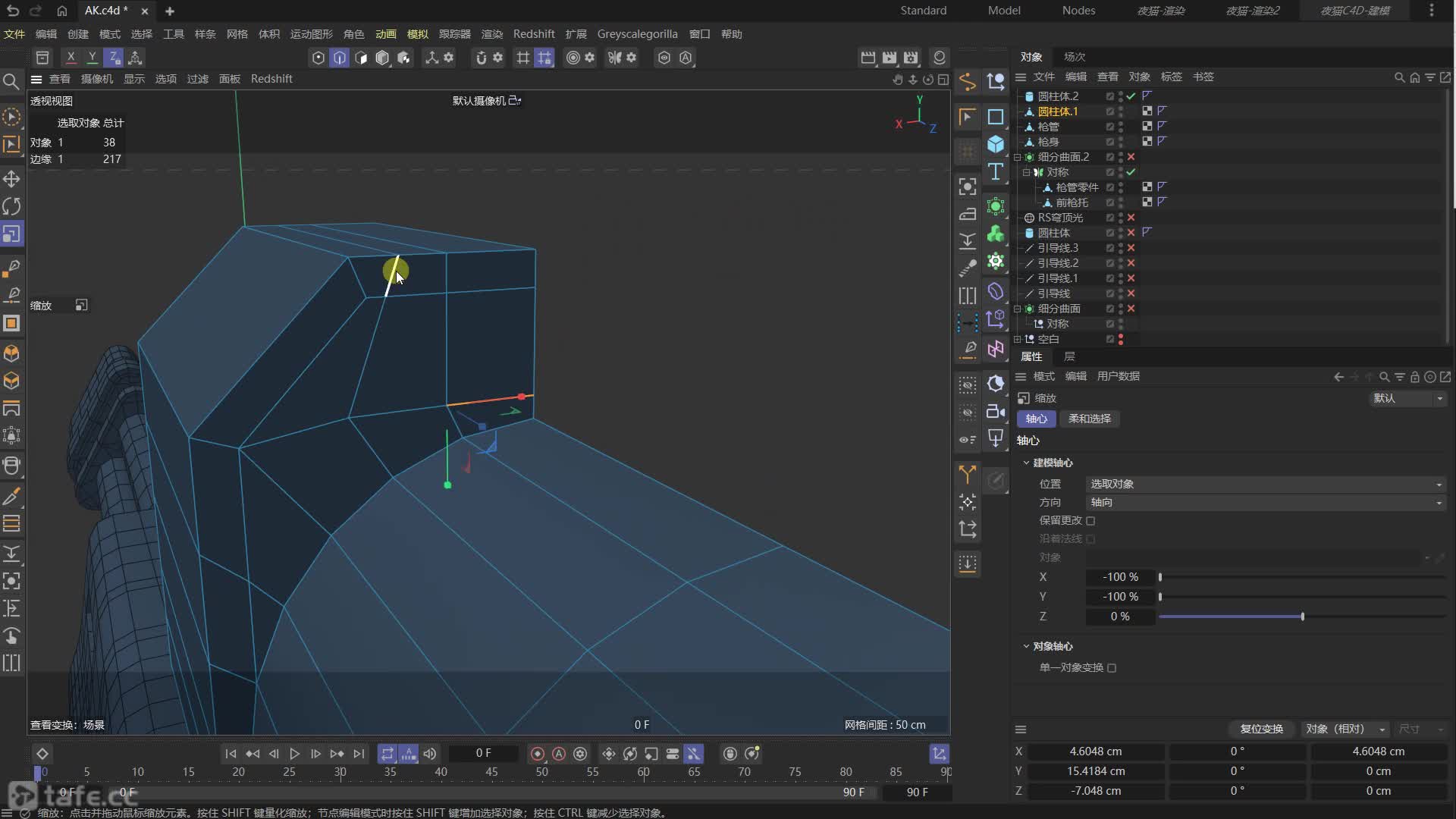Click the viewport search magnifier icon
The height and width of the screenshot is (819, 1456).
[11, 81]
